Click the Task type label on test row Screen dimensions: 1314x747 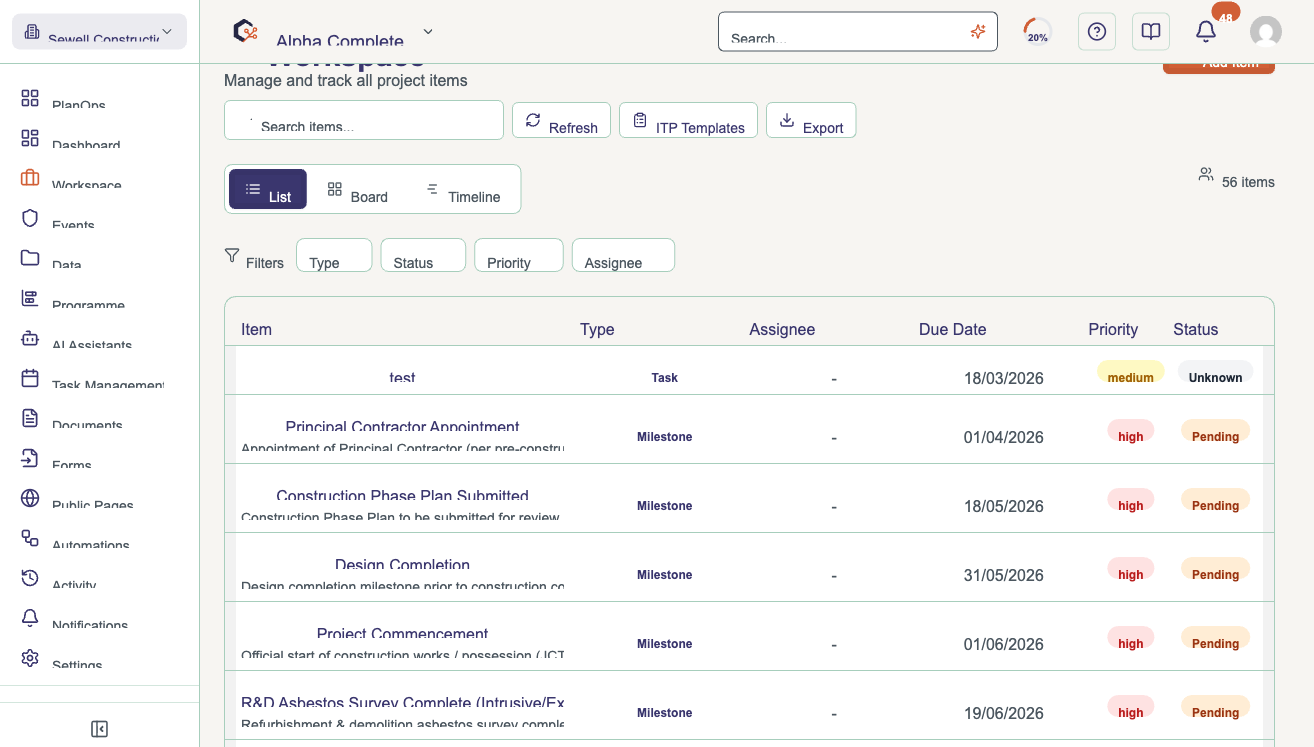tap(665, 378)
